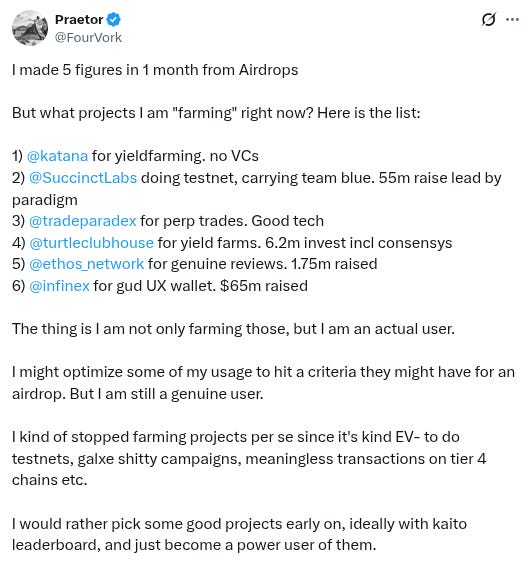This screenshot has width=528, height=563.
Task: Visit the @turtleclubhouse mention
Action: (91, 243)
